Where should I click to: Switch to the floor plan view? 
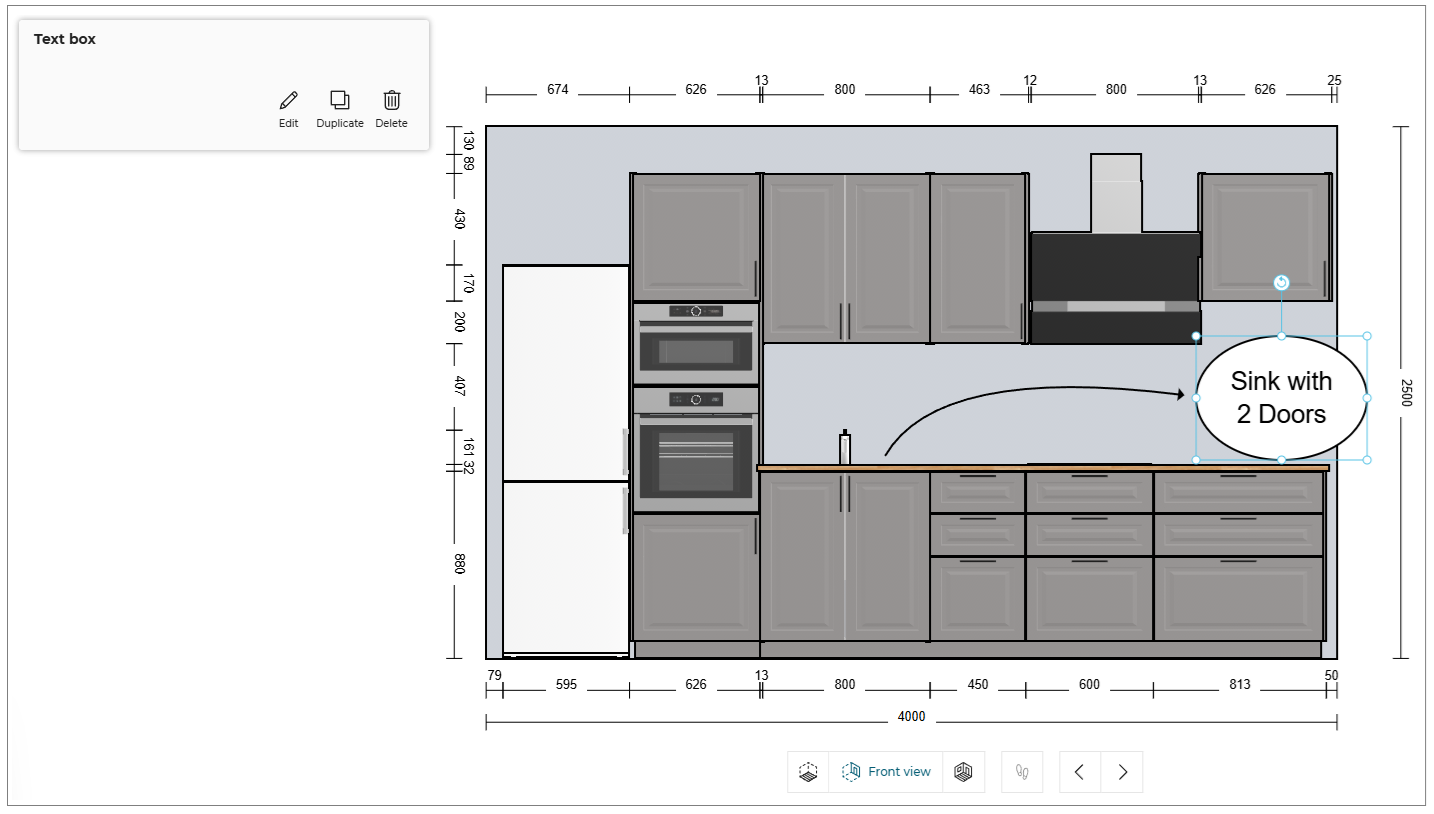point(807,771)
